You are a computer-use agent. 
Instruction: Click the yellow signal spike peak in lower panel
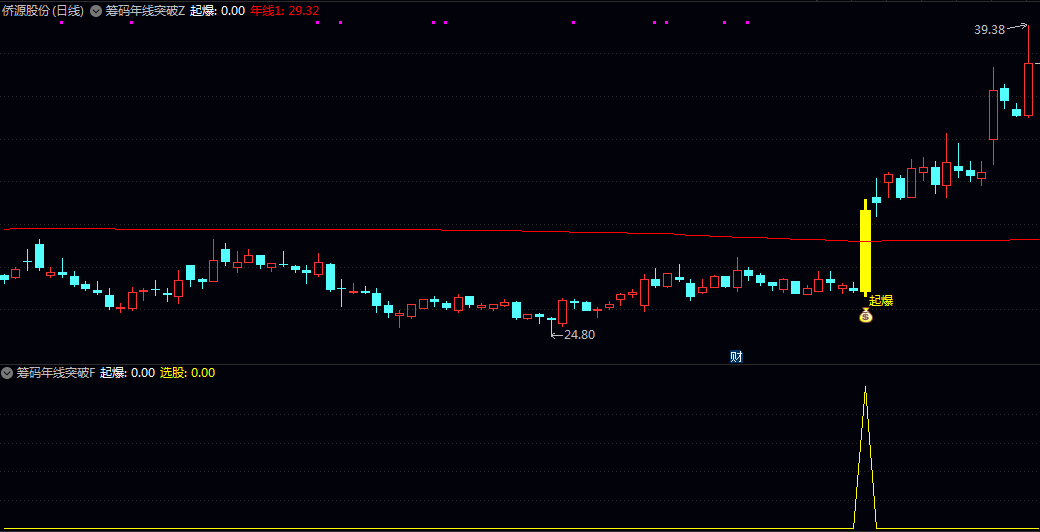tap(865, 387)
